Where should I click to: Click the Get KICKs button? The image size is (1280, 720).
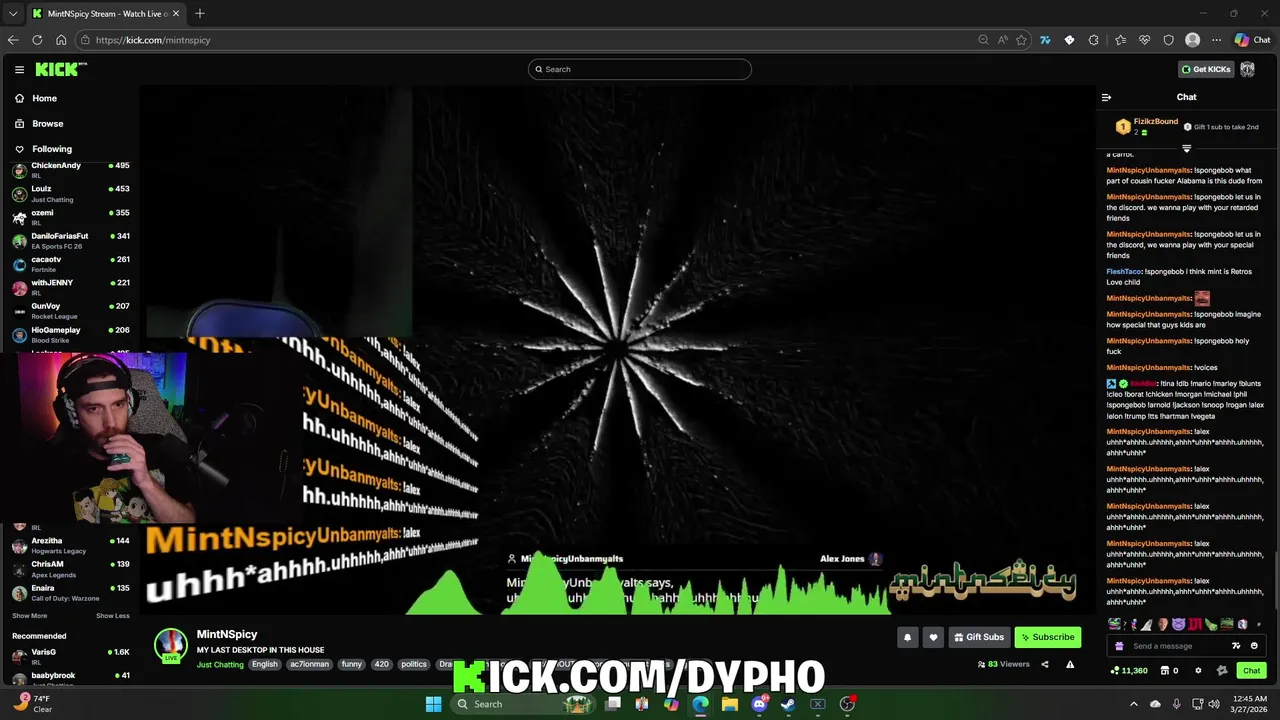coord(1206,69)
